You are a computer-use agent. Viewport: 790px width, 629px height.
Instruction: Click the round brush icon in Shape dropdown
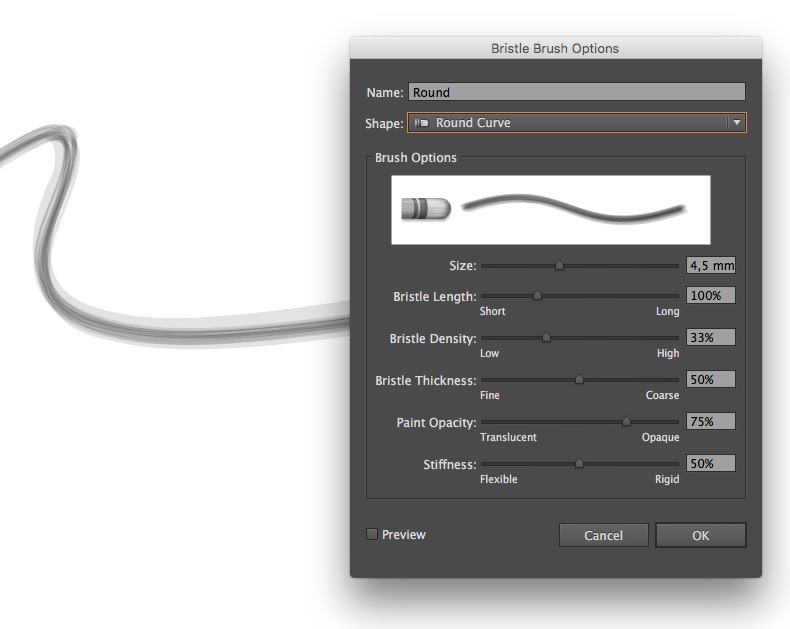(421, 122)
